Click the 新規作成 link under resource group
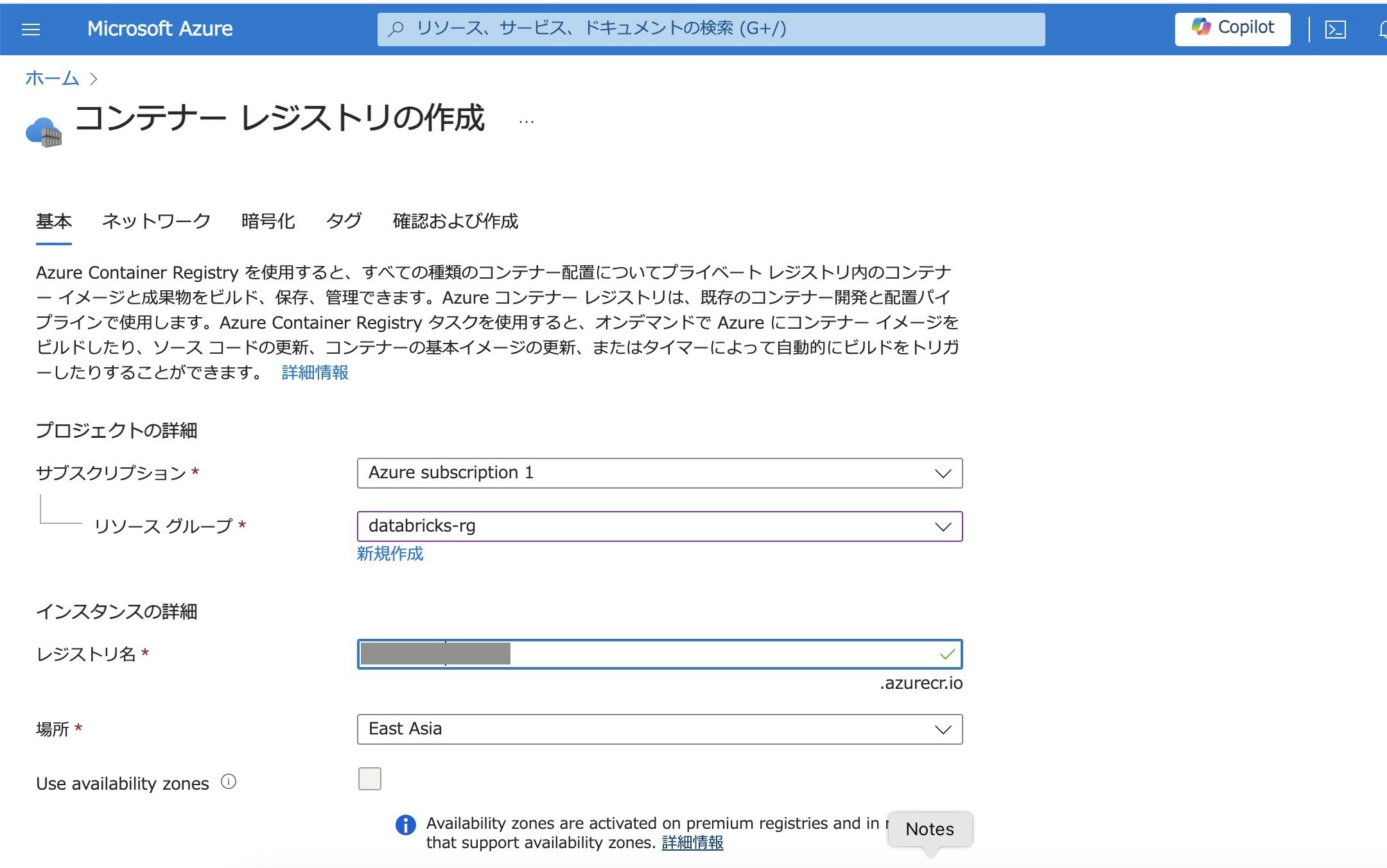1387x868 pixels. coord(389,553)
